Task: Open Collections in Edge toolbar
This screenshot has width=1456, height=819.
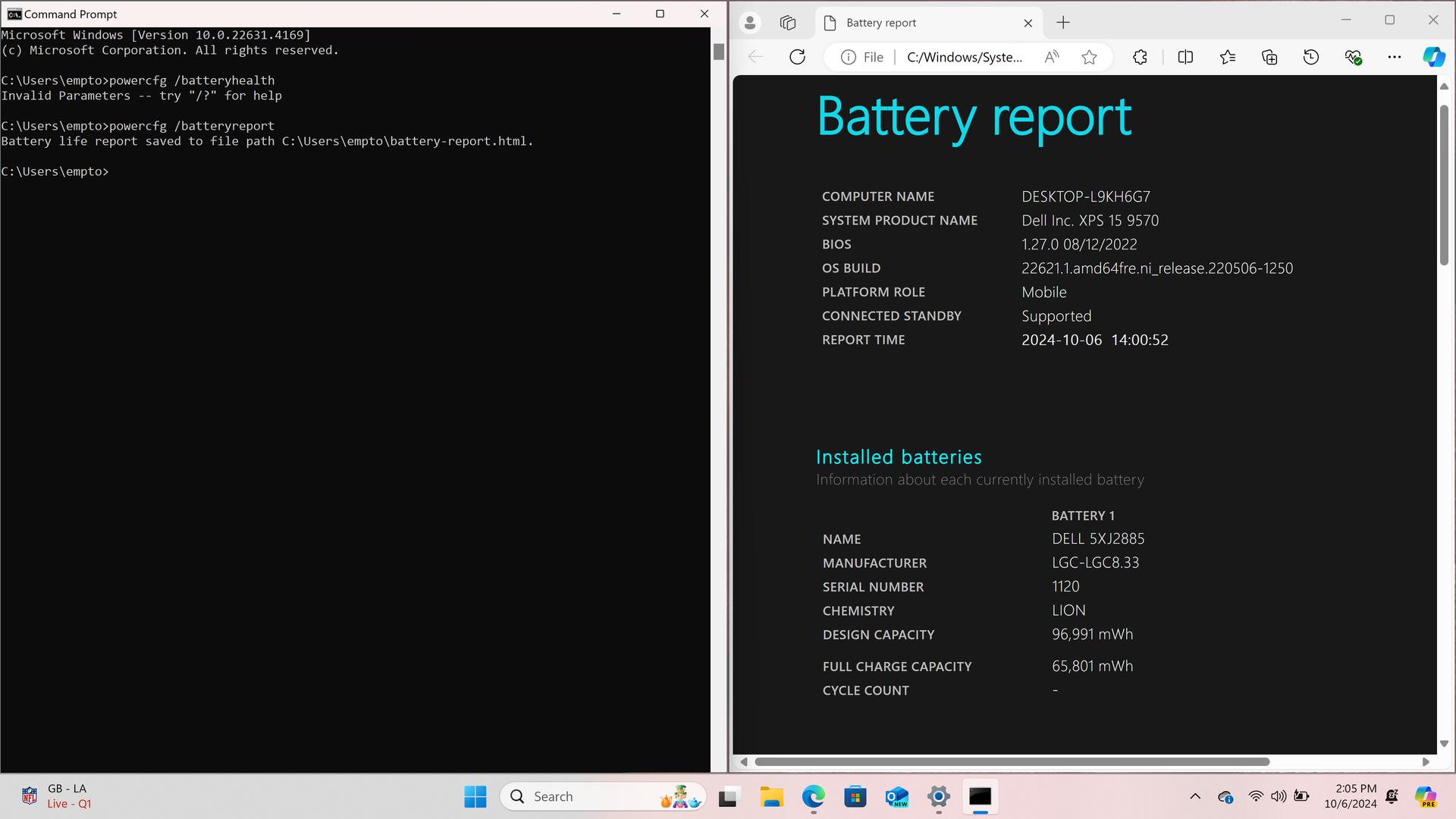Action: 1269,57
